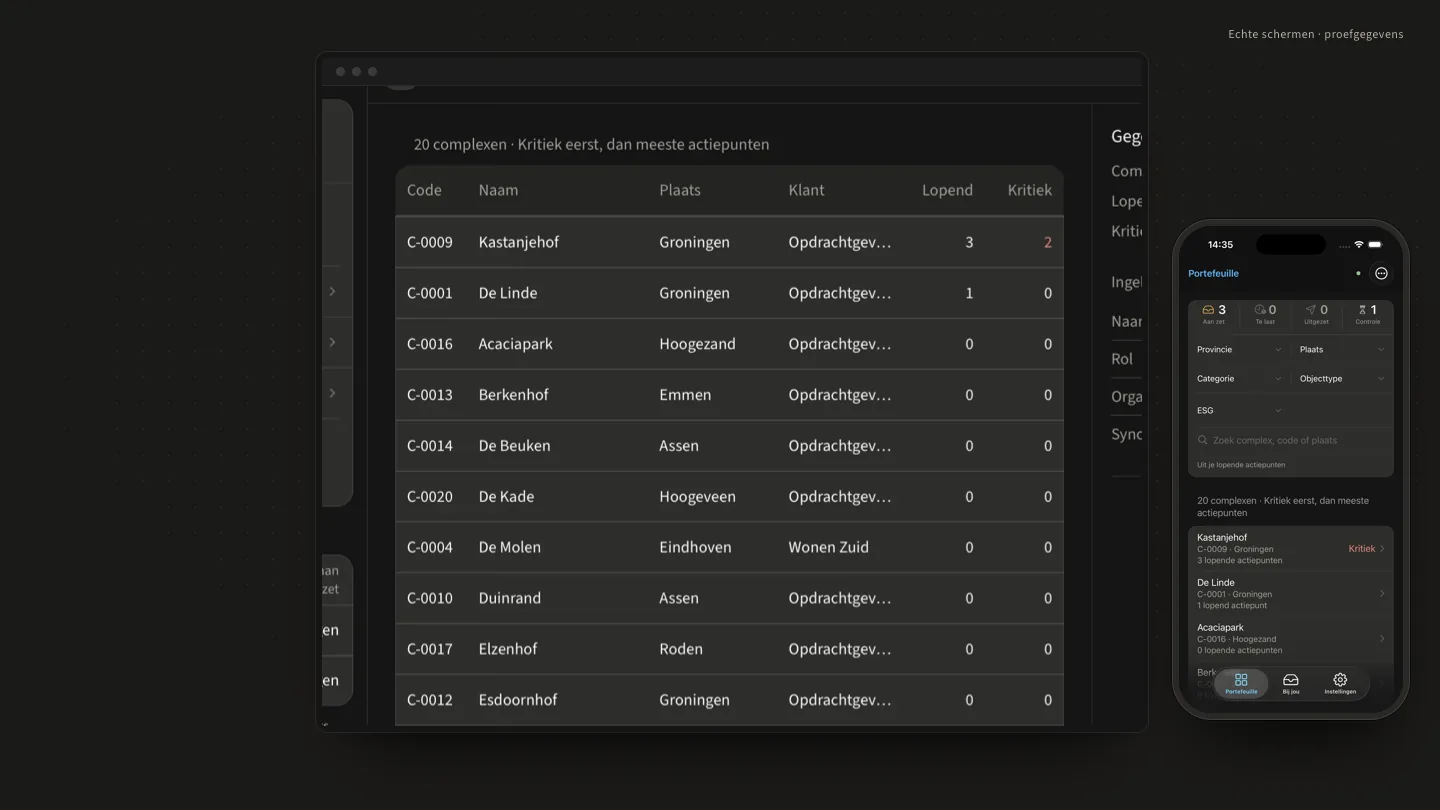Click the red critical count 2 for Kastanjehof

pos(1047,242)
